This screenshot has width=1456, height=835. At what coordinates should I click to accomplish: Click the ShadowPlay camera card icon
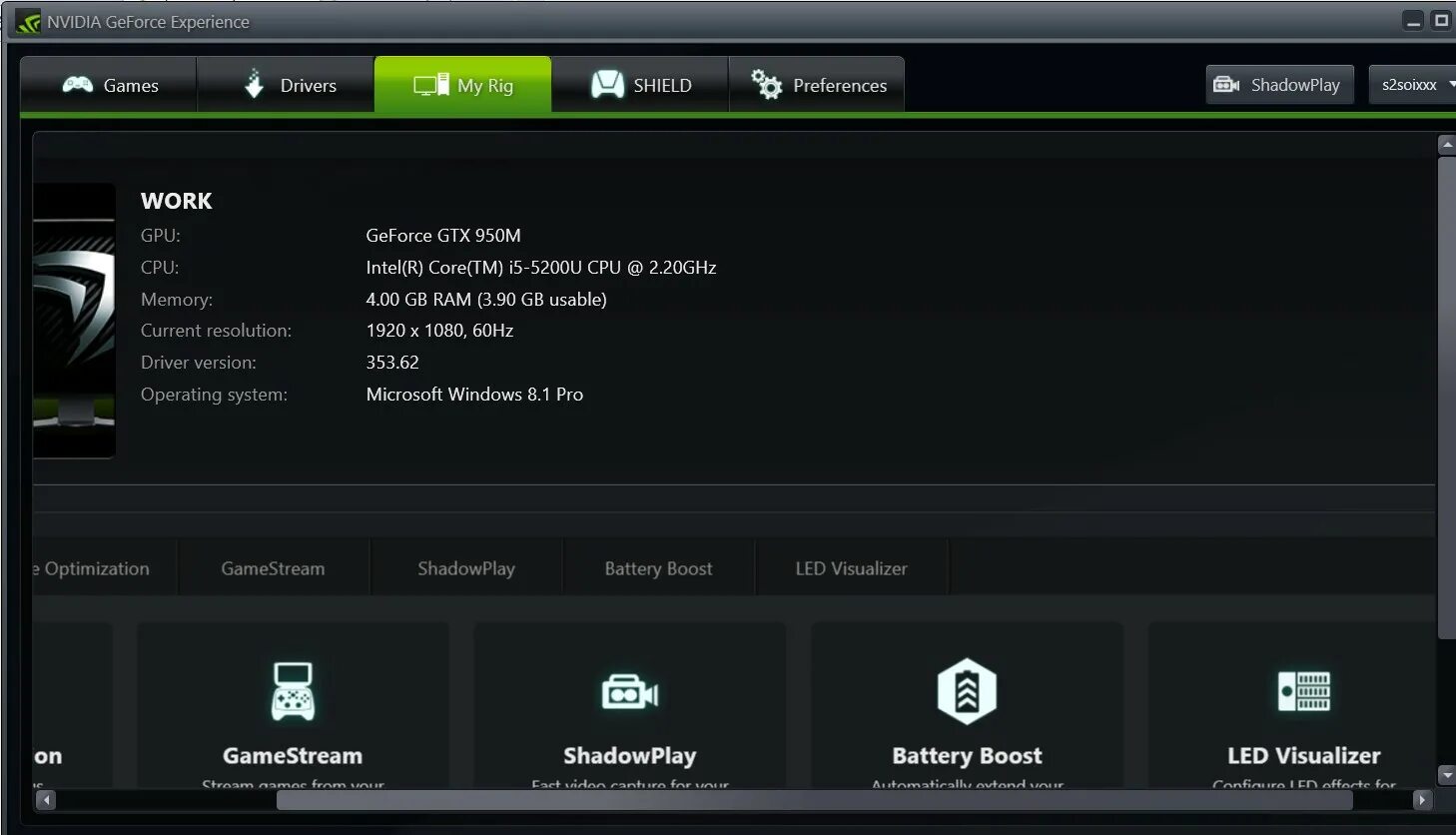[629, 692]
